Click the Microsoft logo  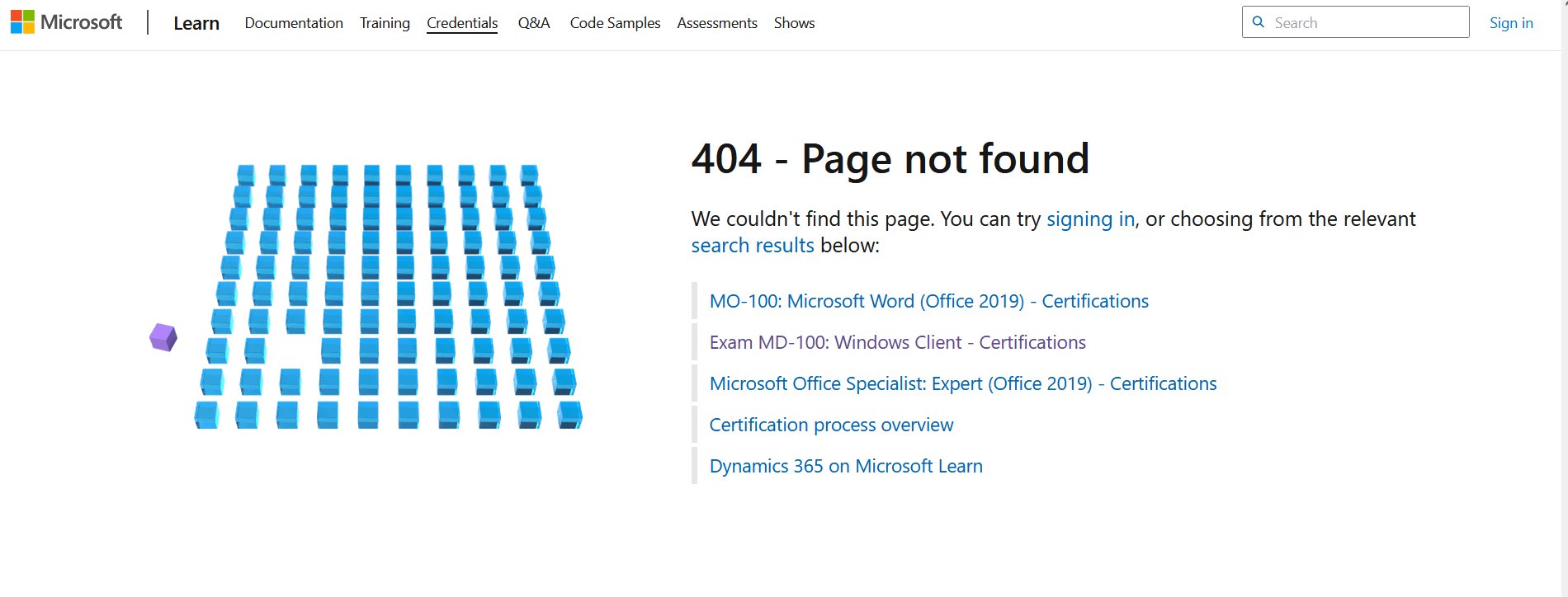pos(66,22)
